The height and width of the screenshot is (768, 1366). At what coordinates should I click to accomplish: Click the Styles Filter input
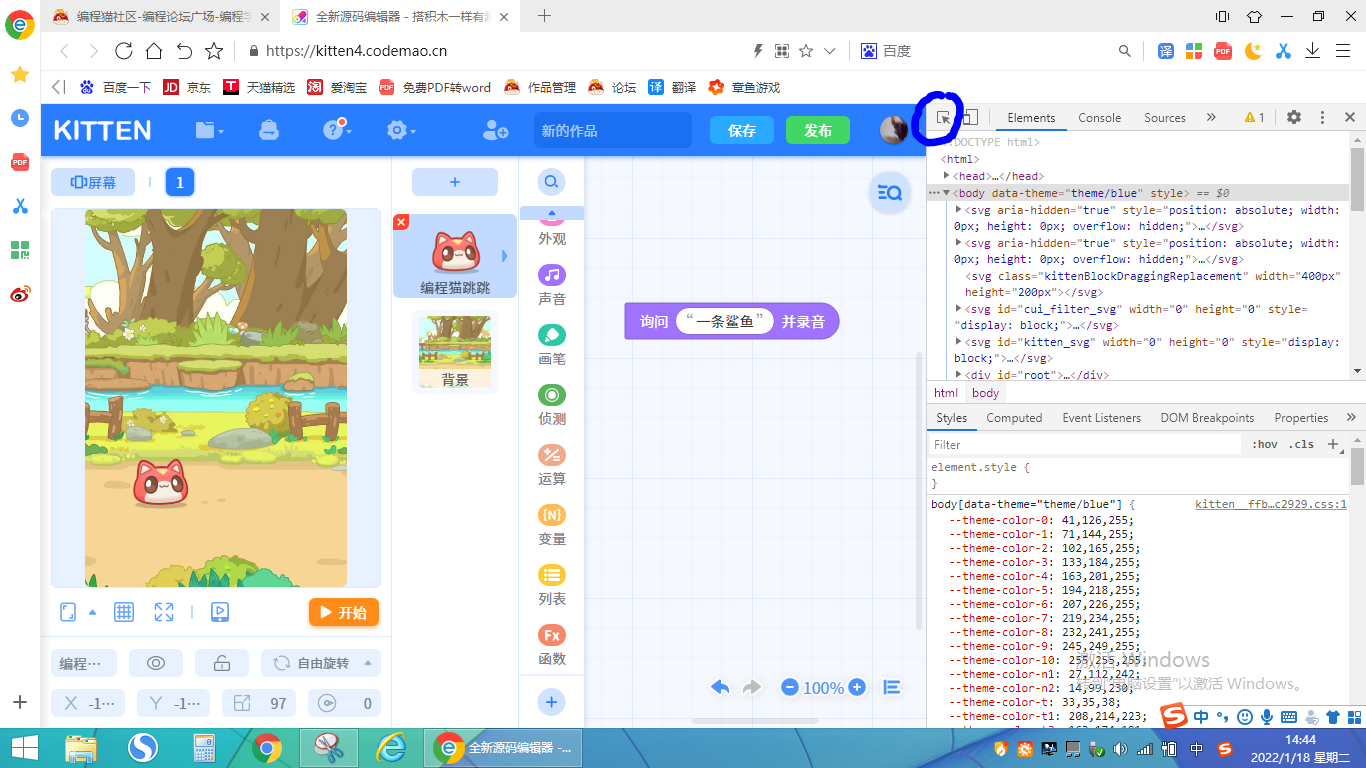(x=1087, y=444)
